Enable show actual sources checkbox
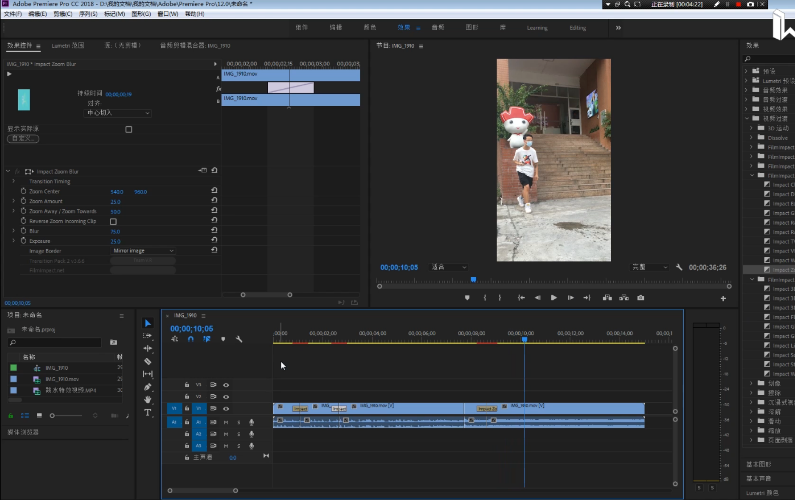Screen dimensions: 795x500 click(x=128, y=129)
